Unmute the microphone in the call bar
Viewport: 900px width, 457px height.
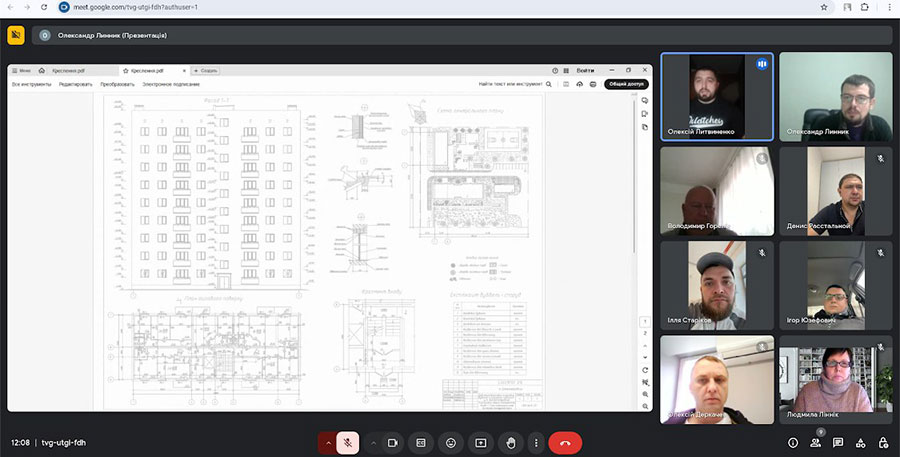pyautogui.click(x=348, y=442)
